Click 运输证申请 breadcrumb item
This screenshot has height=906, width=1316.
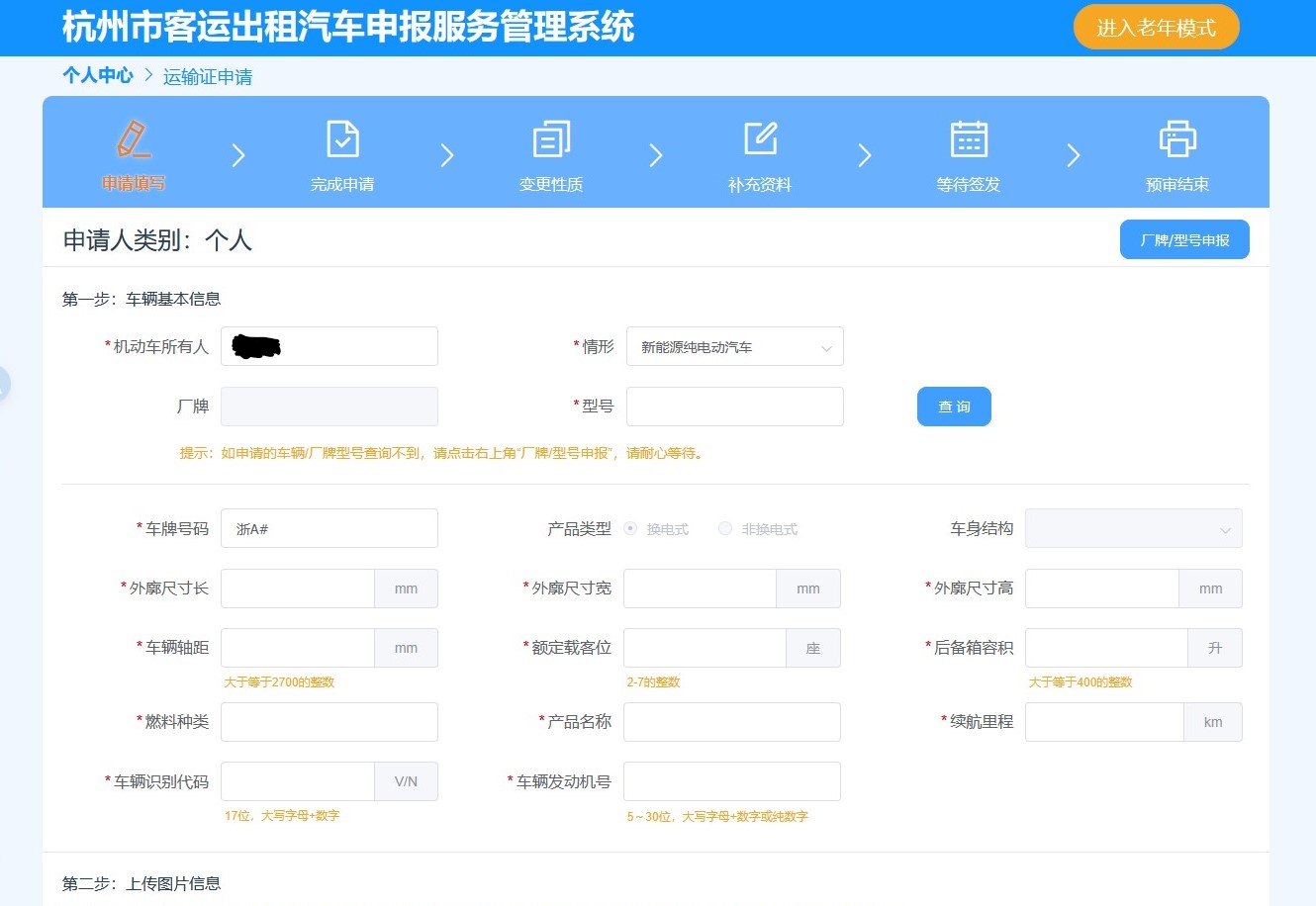click(x=208, y=77)
